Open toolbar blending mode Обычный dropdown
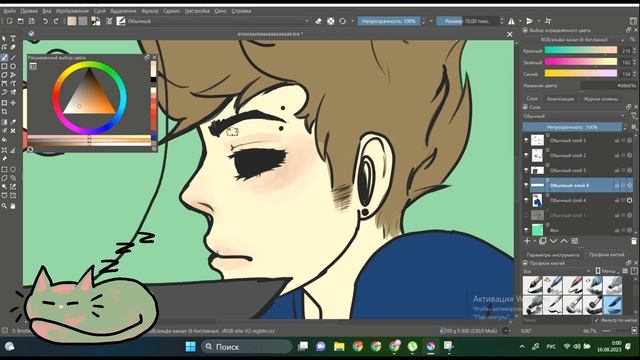 tap(218, 21)
